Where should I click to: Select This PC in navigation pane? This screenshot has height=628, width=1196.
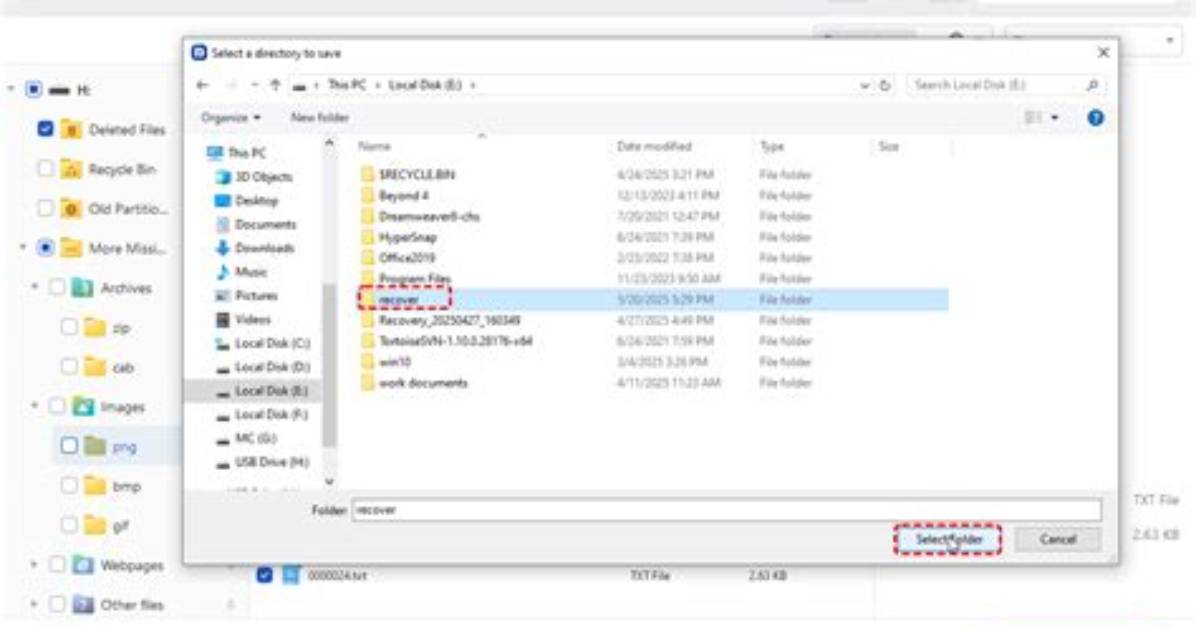[x=237, y=153]
